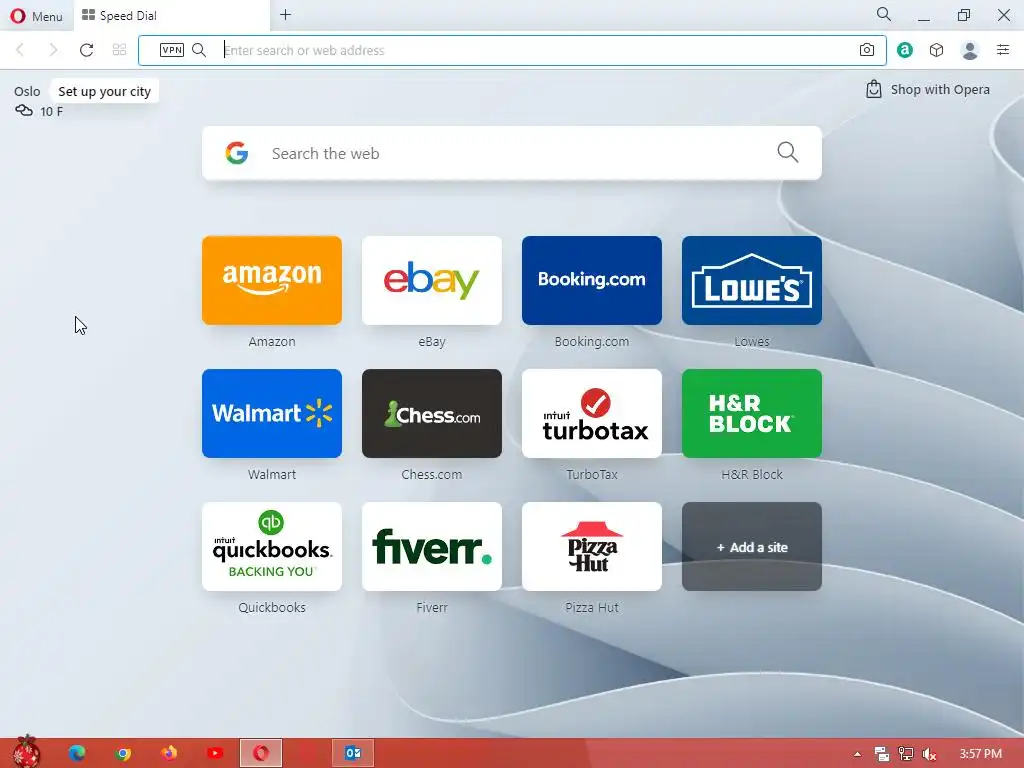Open the 3:57 PM taskbar clock

point(981,754)
